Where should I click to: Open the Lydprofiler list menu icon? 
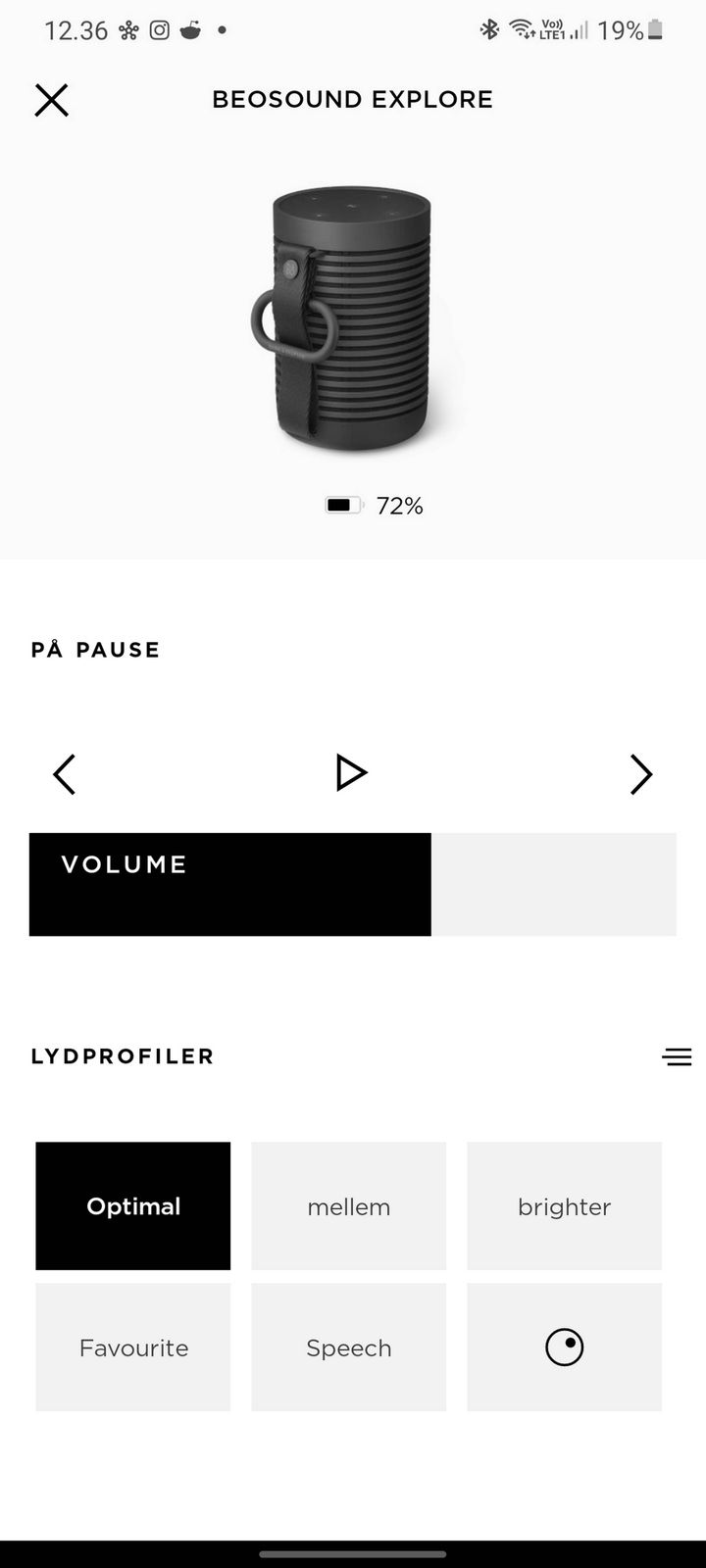[x=677, y=1056]
